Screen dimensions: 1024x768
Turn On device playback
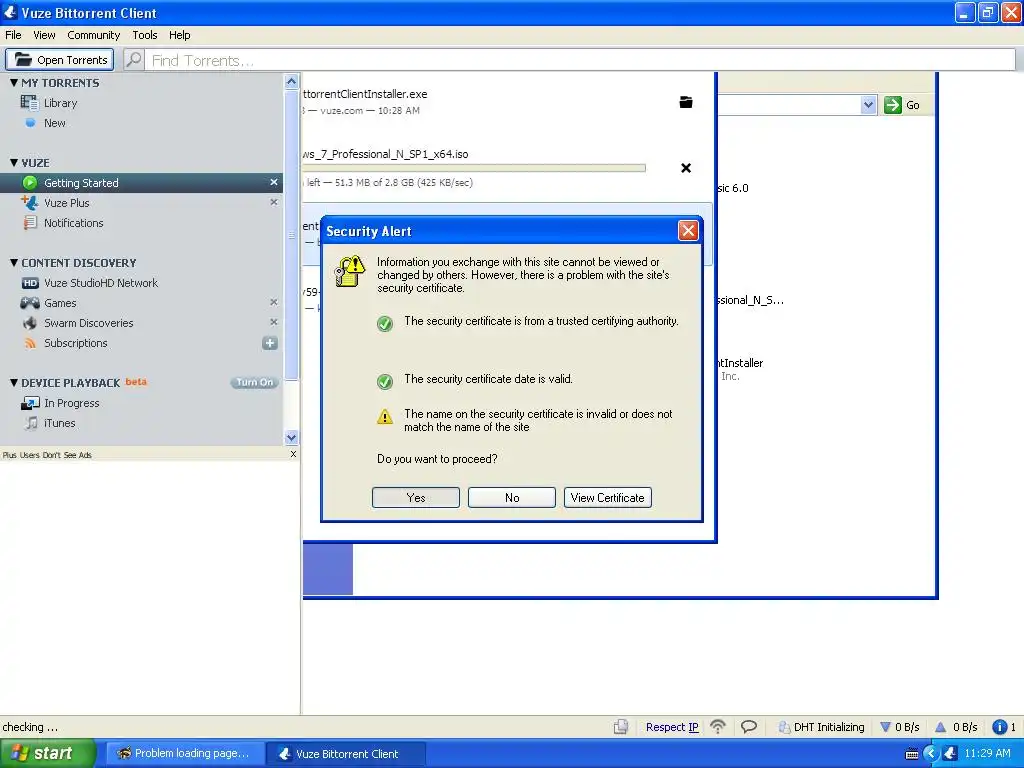[x=255, y=383]
